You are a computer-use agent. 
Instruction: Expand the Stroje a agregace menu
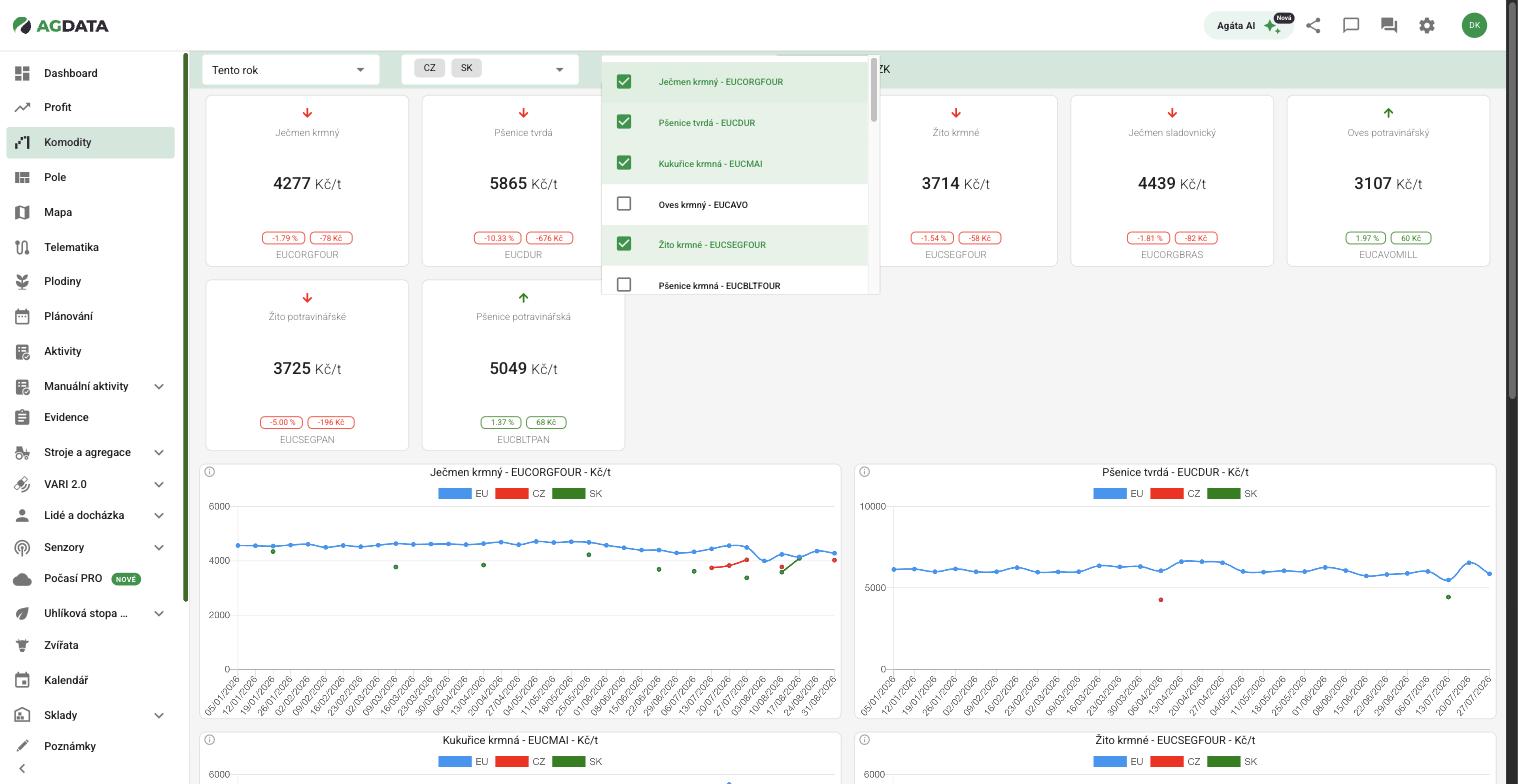click(90, 452)
